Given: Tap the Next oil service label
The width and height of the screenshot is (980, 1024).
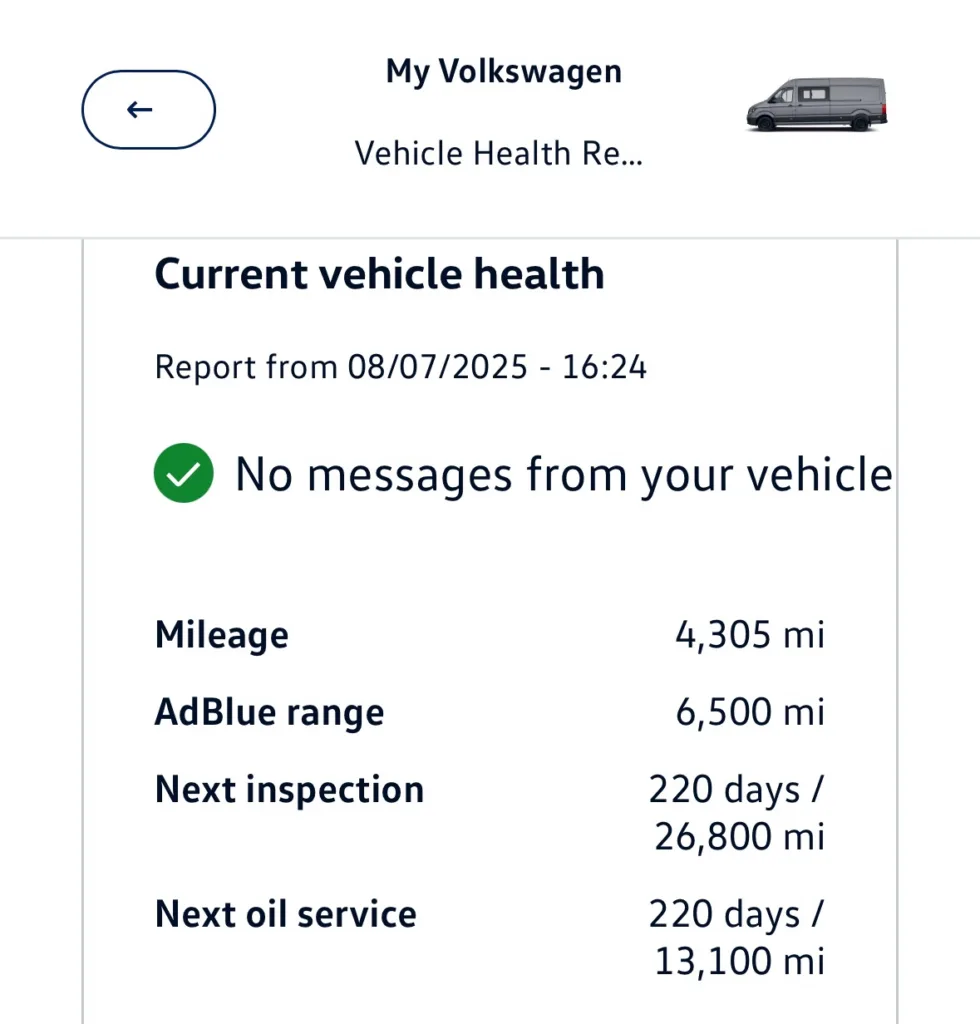Looking at the screenshot, I should 285,914.
